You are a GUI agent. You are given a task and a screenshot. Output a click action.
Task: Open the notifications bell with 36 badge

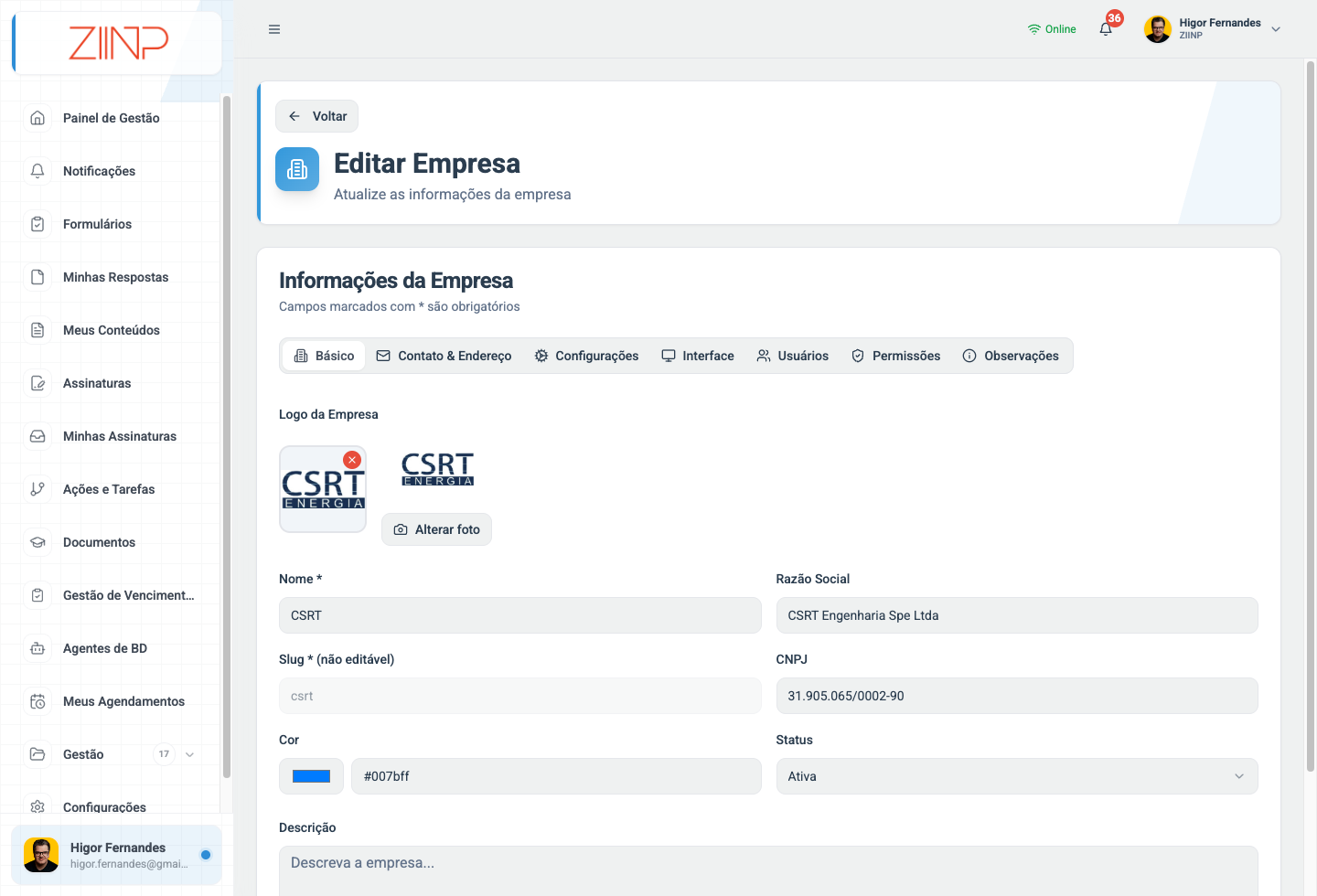[x=1106, y=28]
